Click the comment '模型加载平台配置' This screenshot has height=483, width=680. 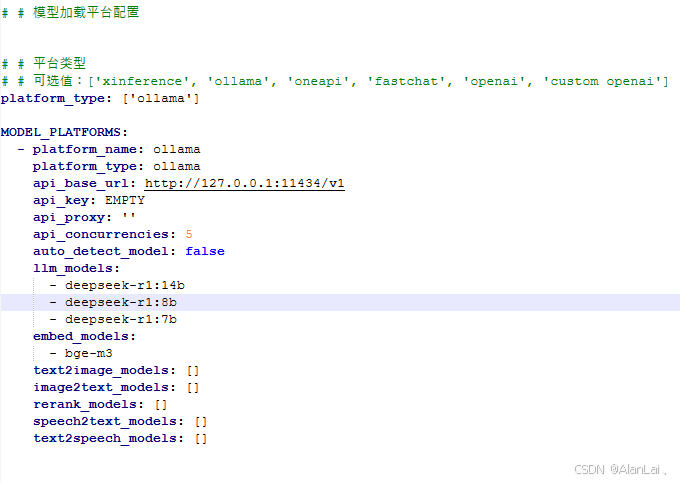(86, 12)
